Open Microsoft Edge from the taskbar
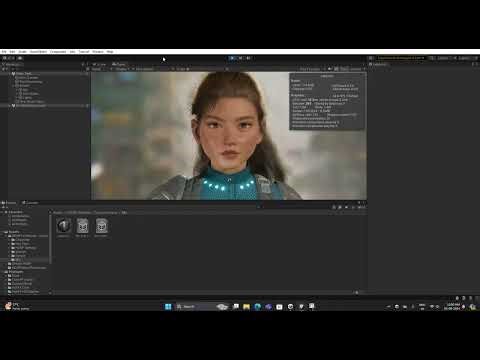The width and height of the screenshot is (480, 360). (x=258, y=306)
